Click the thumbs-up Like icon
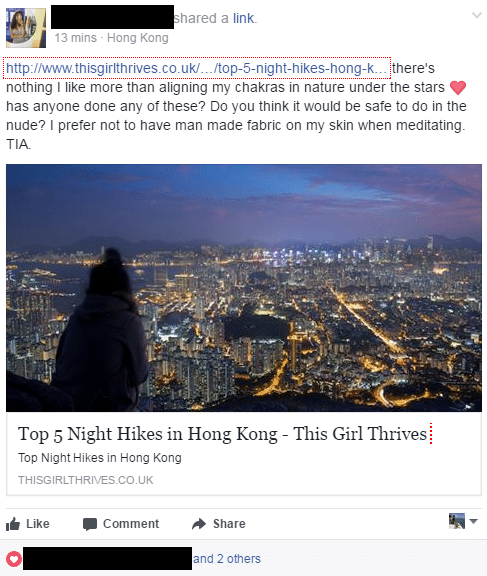This screenshot has width=487, height=576. point(13,524)
